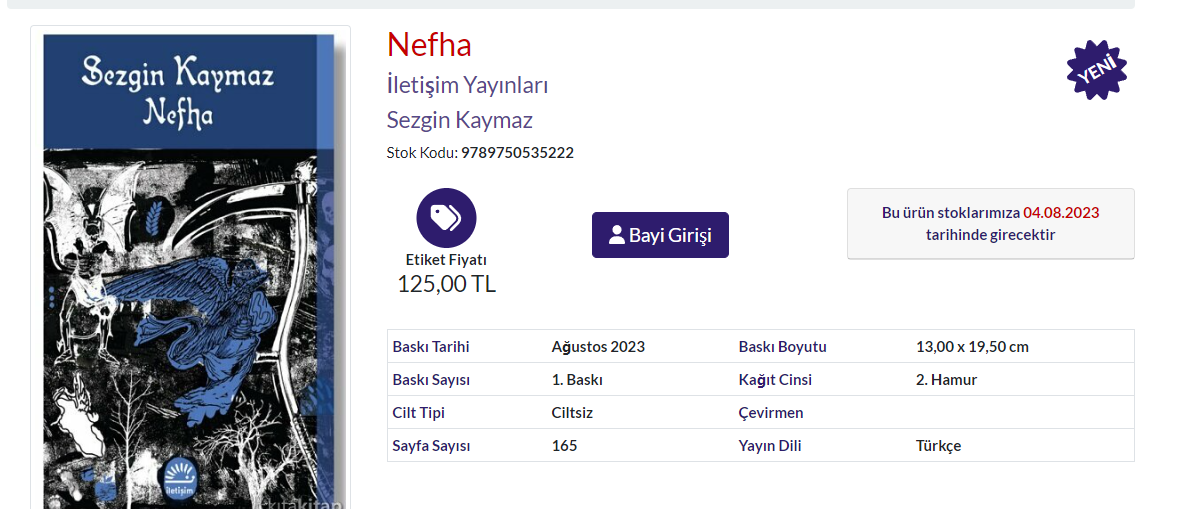Click the stock code 9789750535222
Image resolution: width=1202 pixels, height=509 pixels.
[x=517, y=153]
